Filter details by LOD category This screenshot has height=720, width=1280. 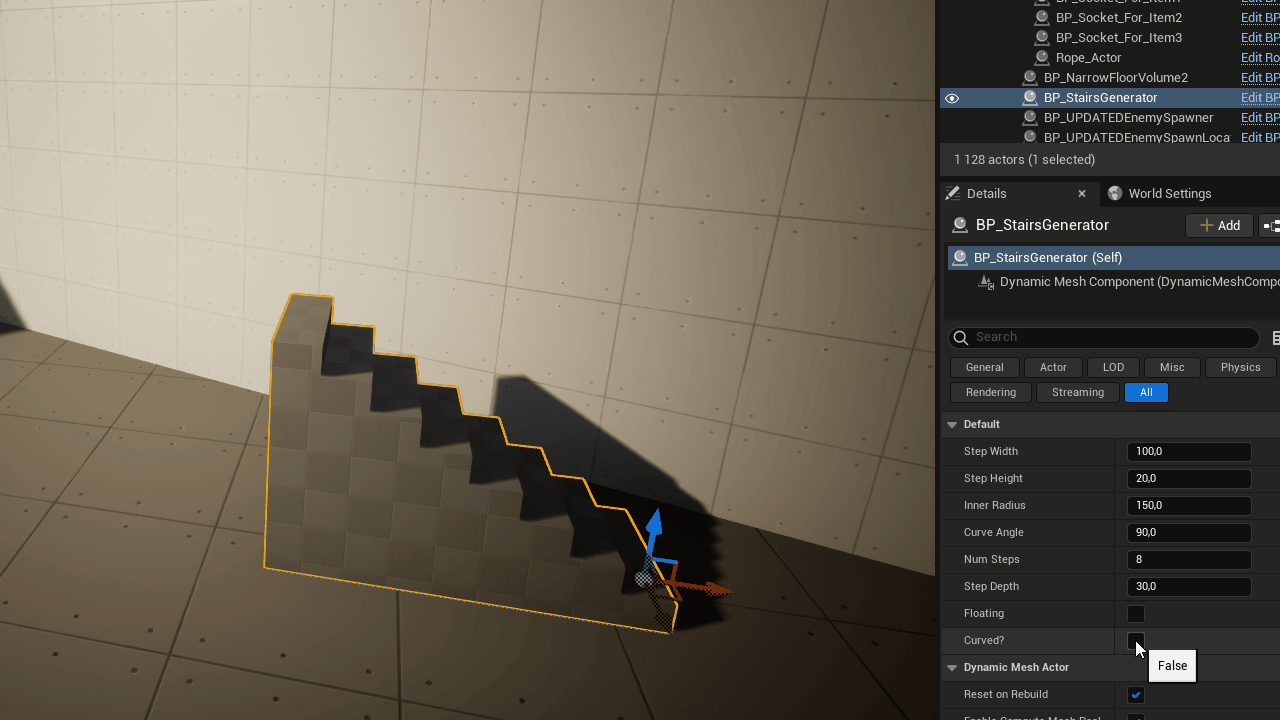coord(1113,367)
